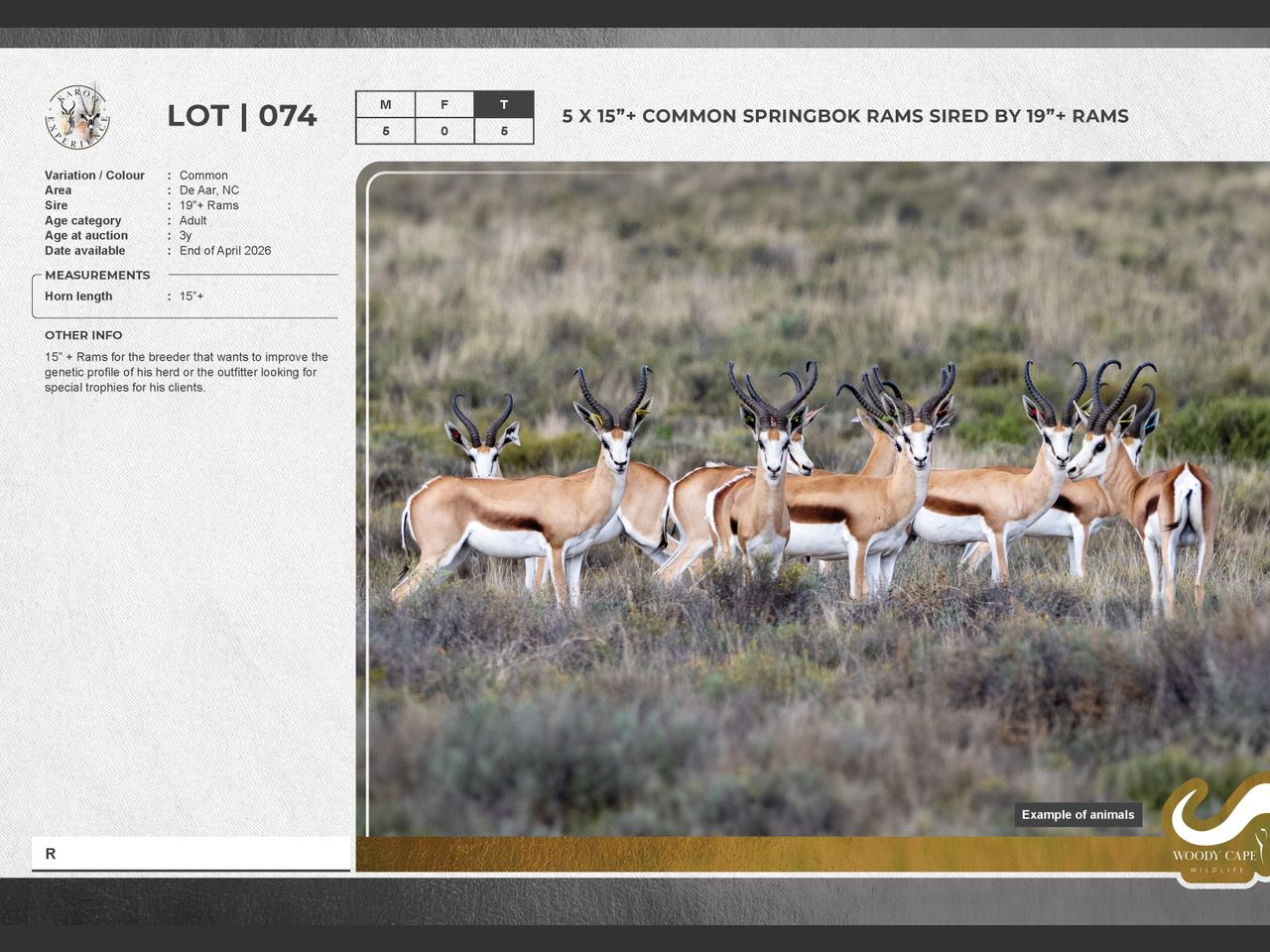
Task: Click the LOT | 074 heading
Action: pyautogui.click(x=241, y=116)
